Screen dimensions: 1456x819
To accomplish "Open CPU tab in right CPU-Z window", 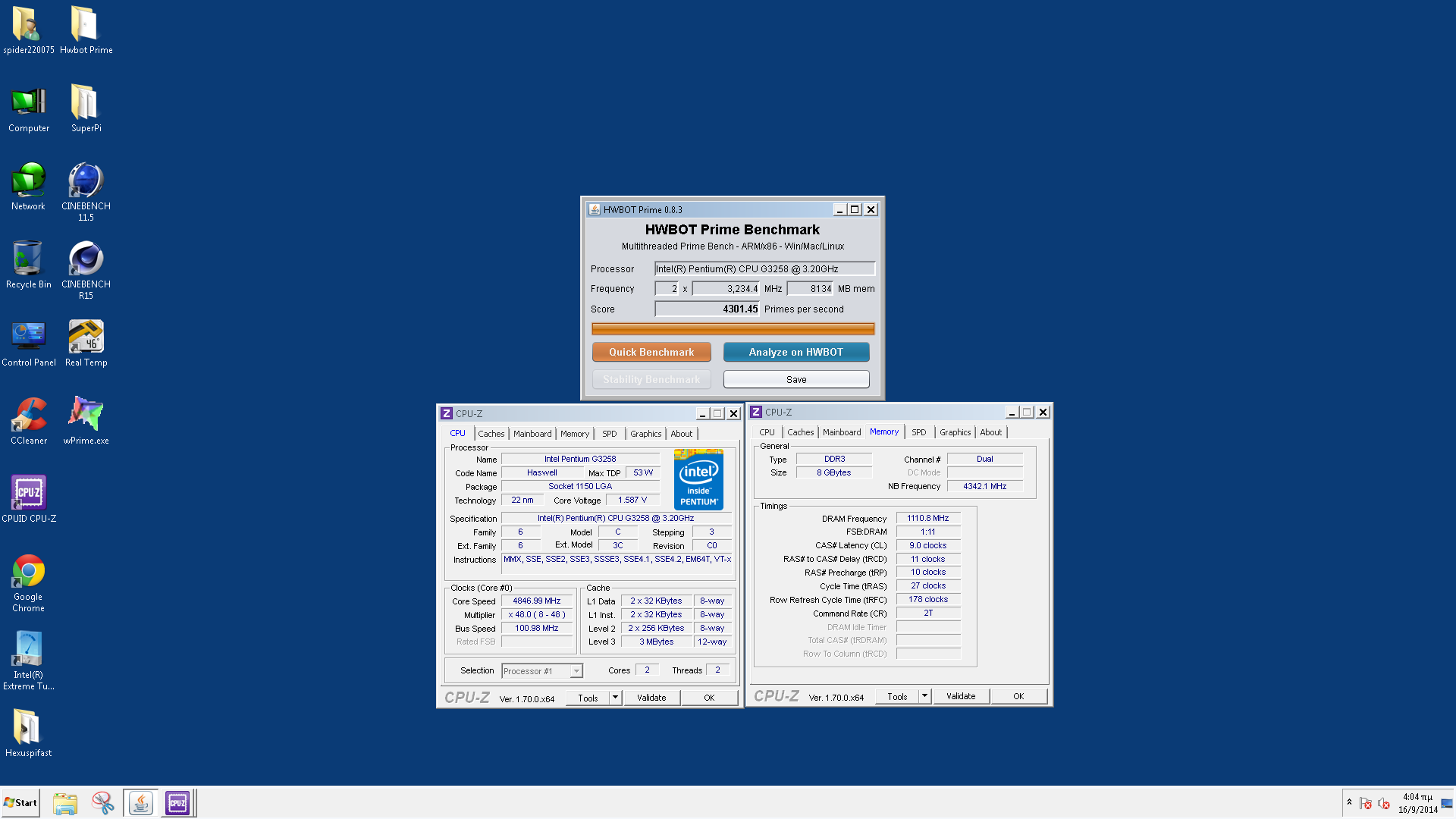I will (x=767, y=432).
